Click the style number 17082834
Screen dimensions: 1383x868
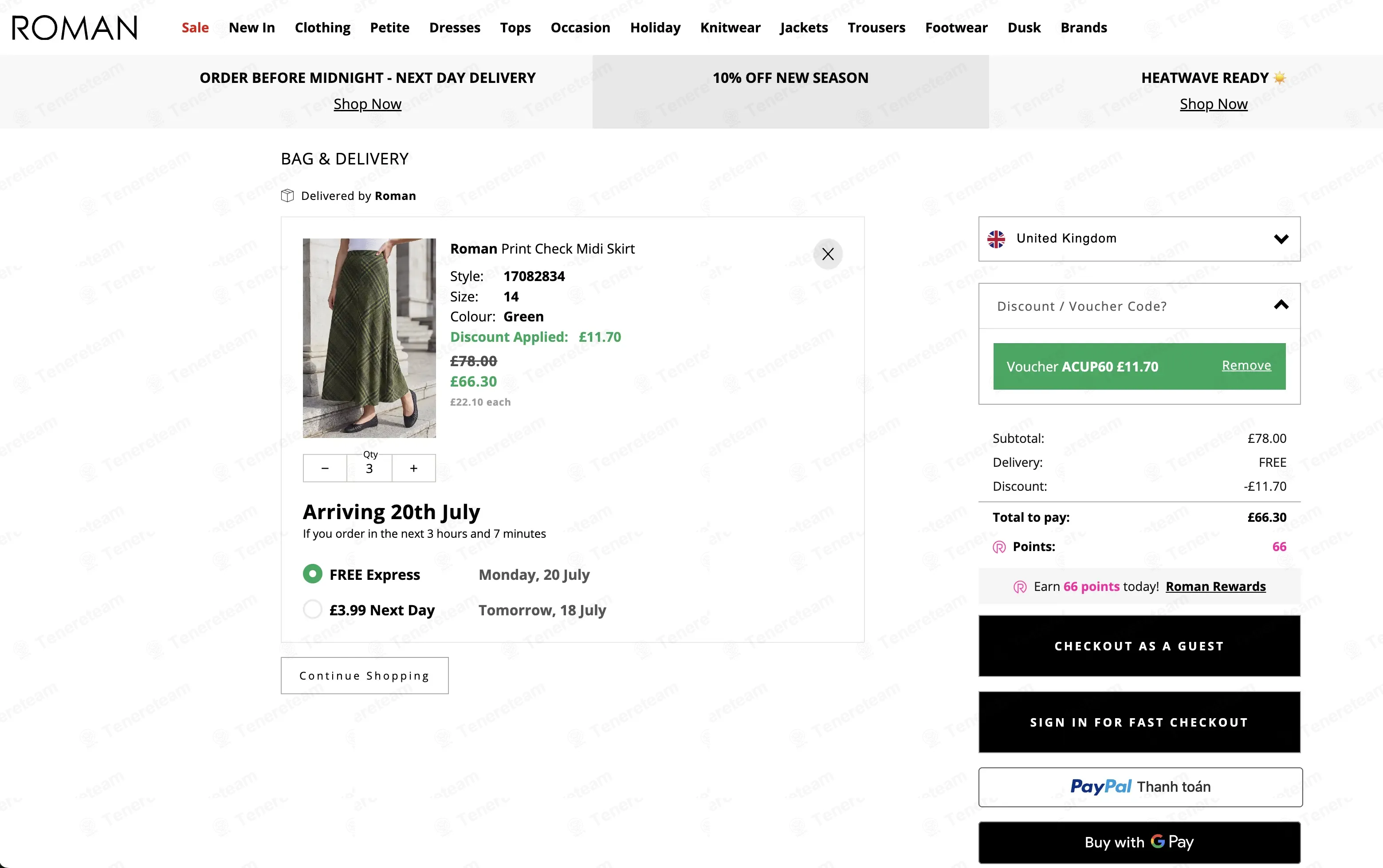click(534, 276)
